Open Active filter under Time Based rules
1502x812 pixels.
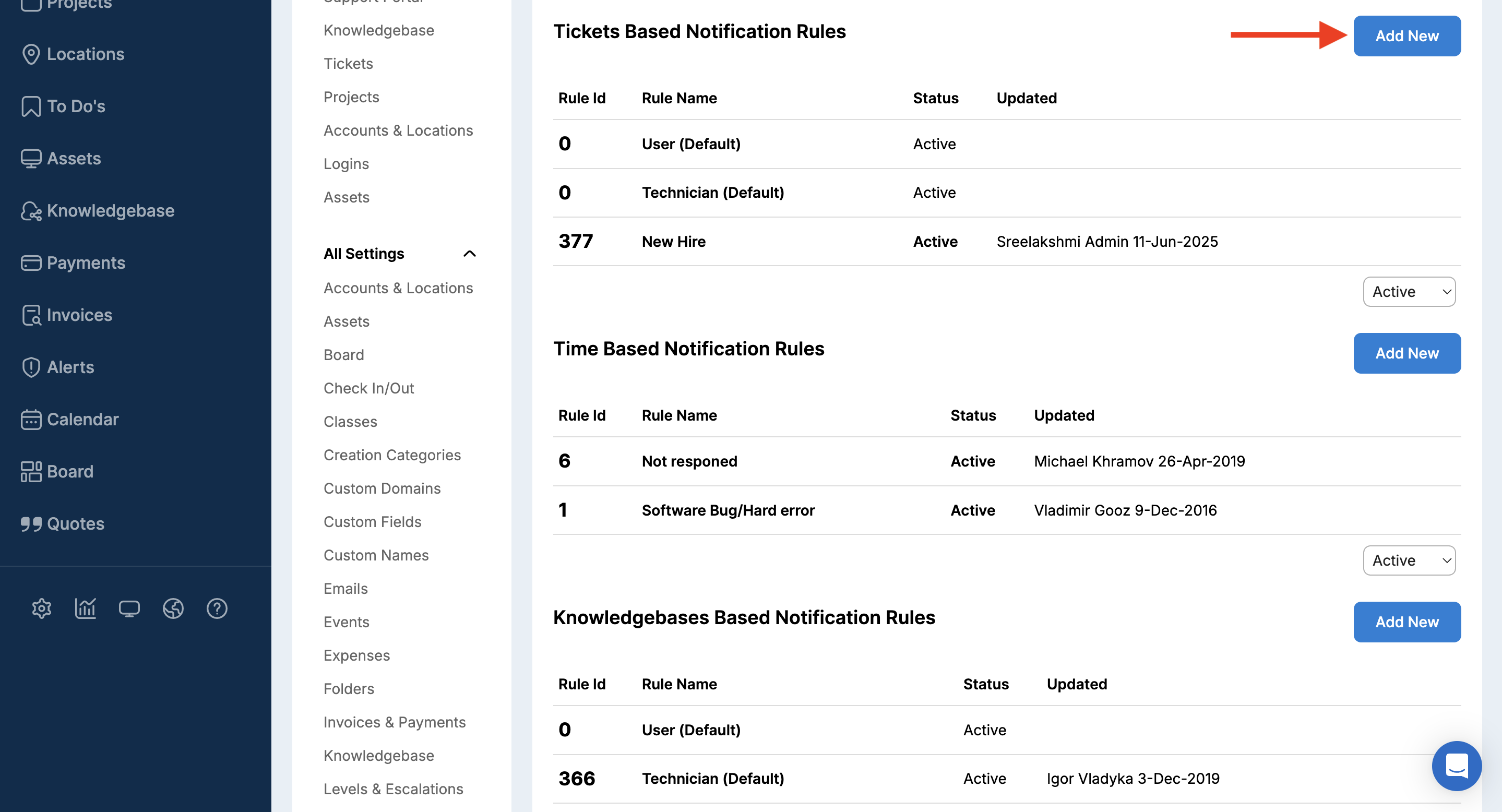pyautogui.click(x=1409, y=560)
